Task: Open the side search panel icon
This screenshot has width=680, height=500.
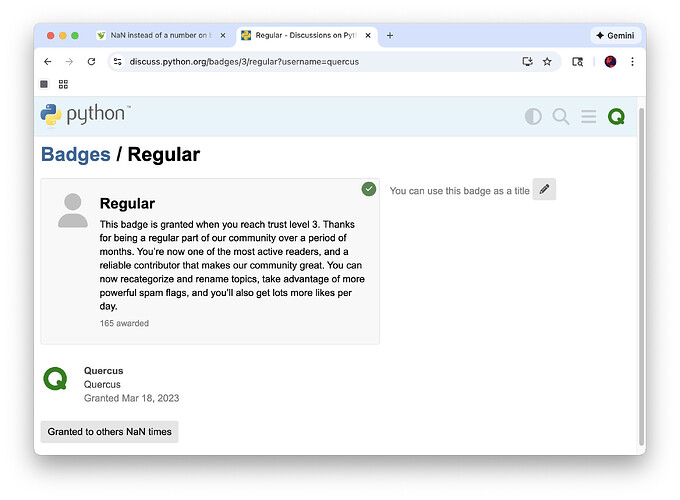Action: tap(577, 62)
